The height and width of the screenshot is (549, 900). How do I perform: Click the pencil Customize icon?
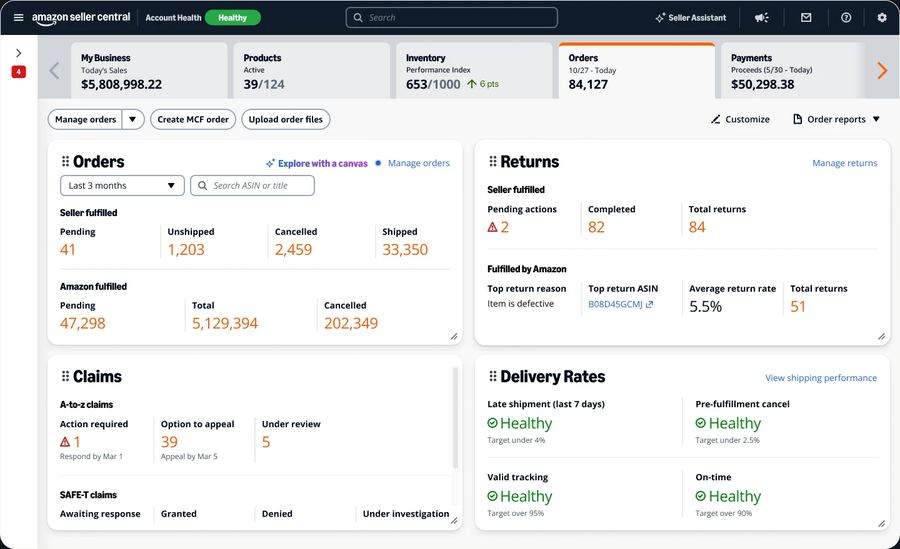click(715, 119)
